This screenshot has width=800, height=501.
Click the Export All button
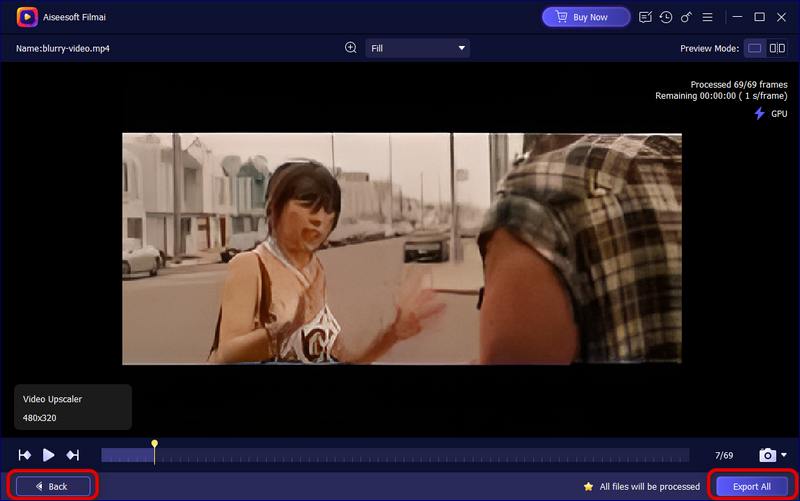click(751, 486)
